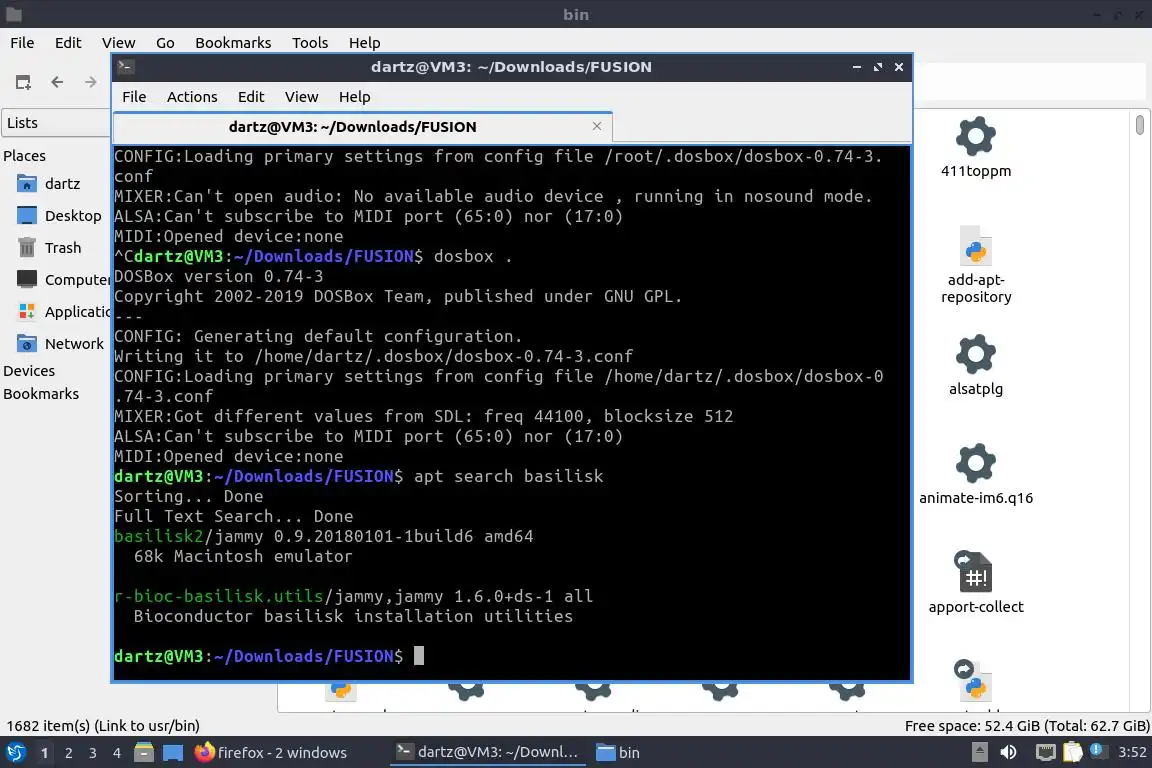Viewport: 1152px width, 768px height.
Task: Close the terminal window
Action: [x=899, y=67]
